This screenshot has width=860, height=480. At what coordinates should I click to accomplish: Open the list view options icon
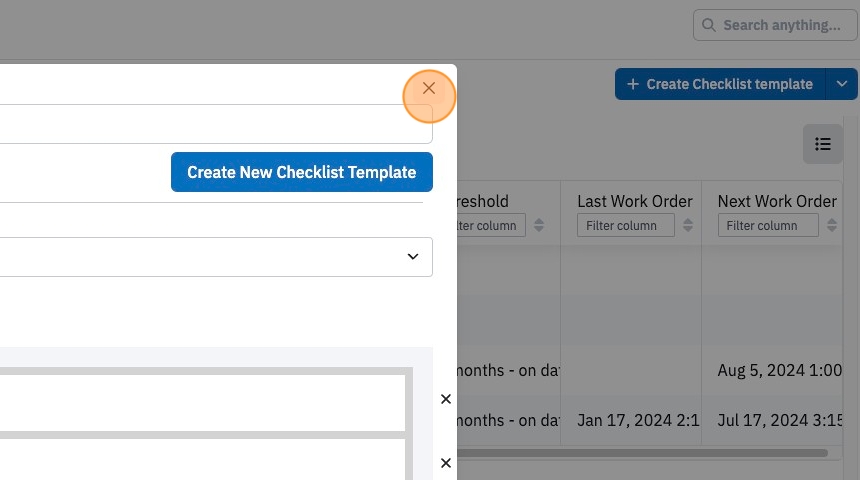(x=823, y=144)
